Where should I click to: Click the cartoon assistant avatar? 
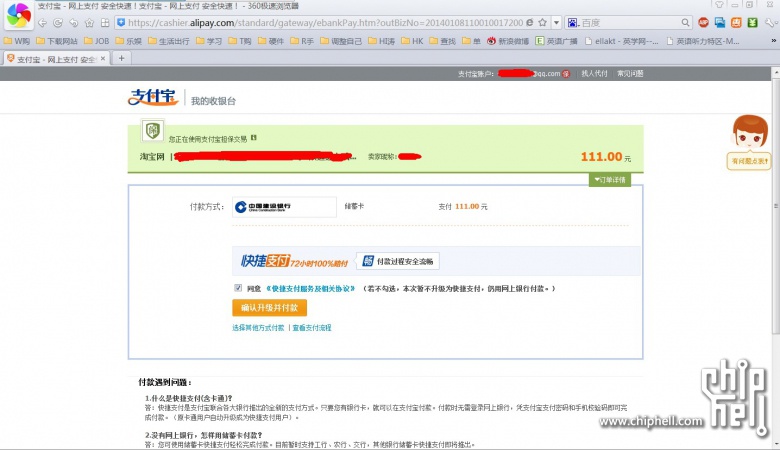(x=750, y=132)
